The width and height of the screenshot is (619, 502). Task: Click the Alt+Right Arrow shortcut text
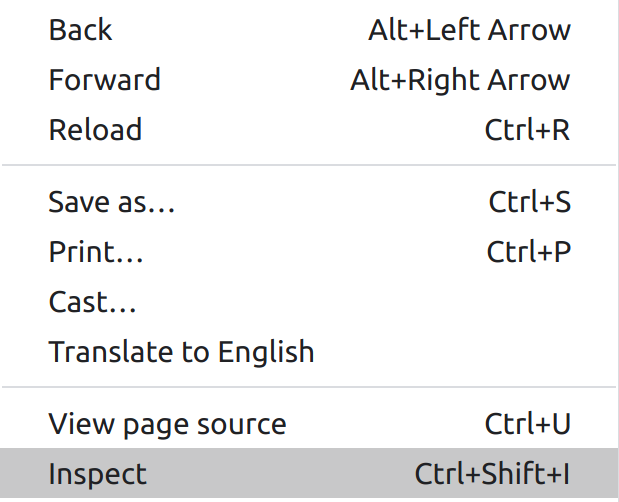pyautogui.click(x=460, y=80)
